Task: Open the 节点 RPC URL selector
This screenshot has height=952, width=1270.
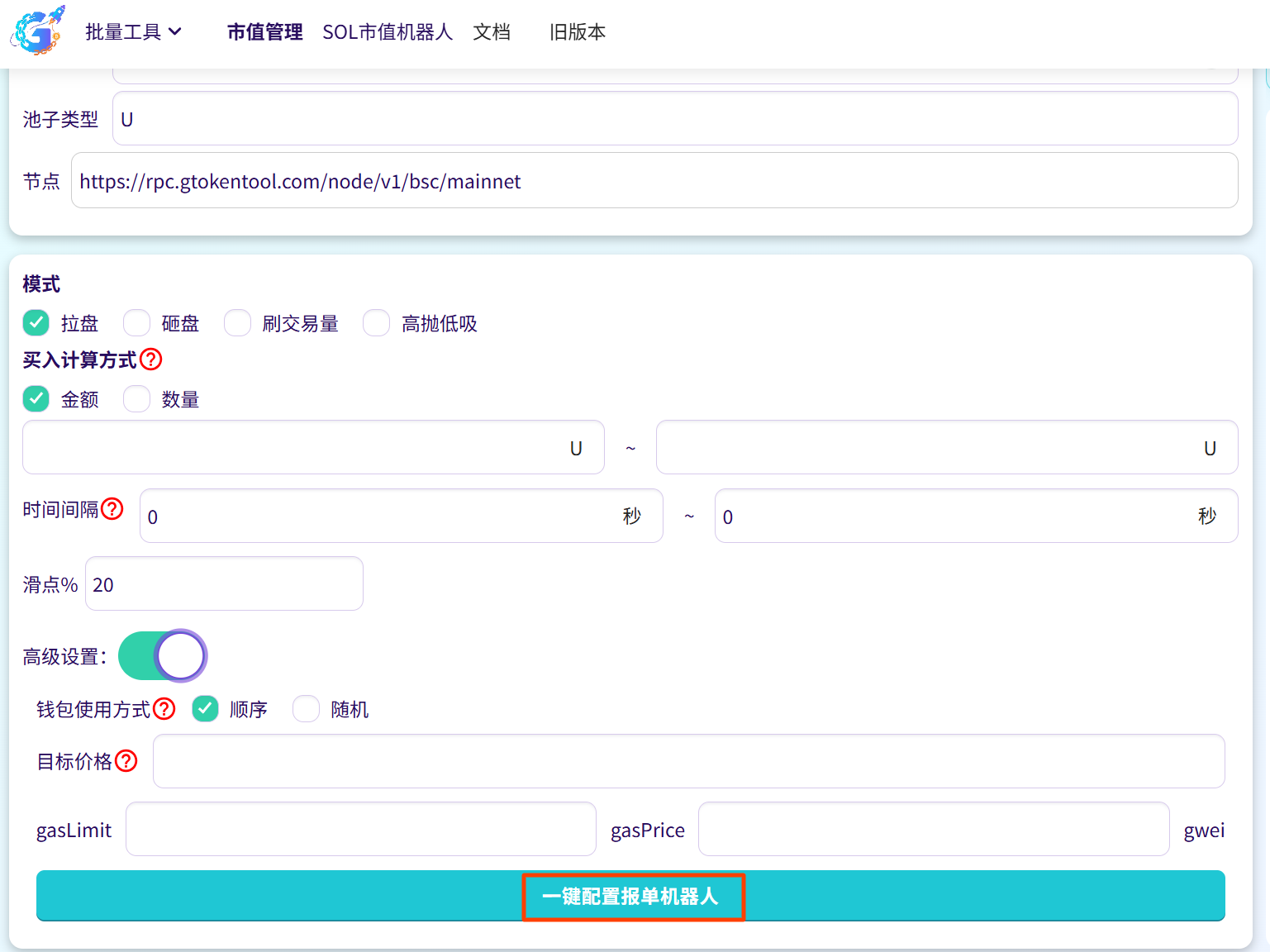Action: point(654,181)
